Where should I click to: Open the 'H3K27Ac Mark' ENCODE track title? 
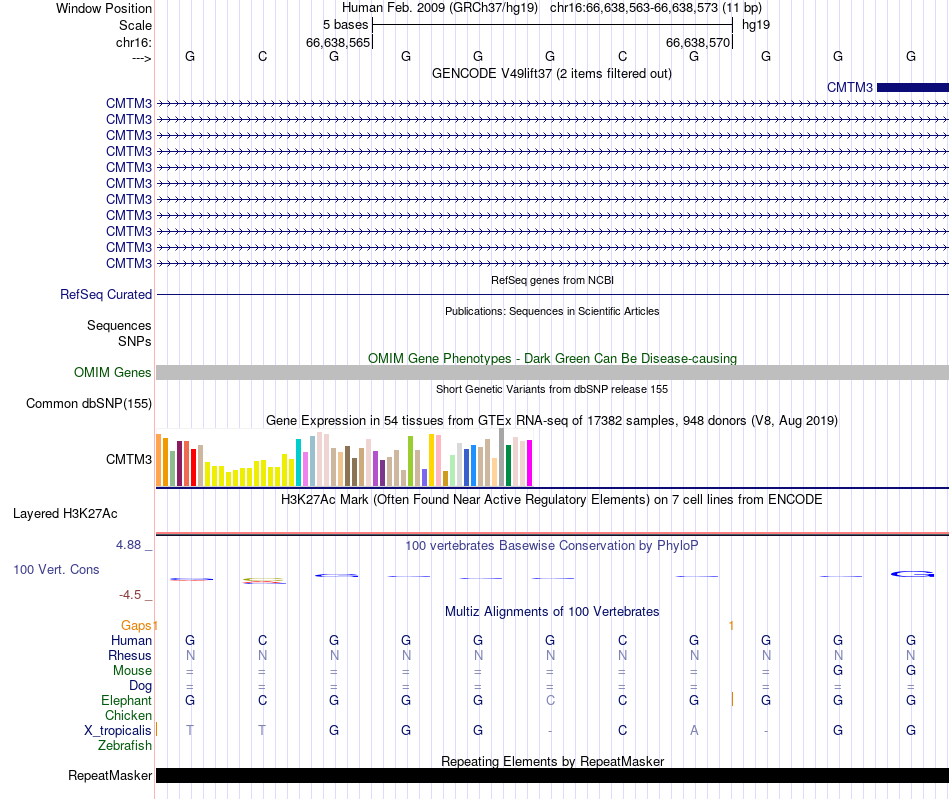click(552, 499)
